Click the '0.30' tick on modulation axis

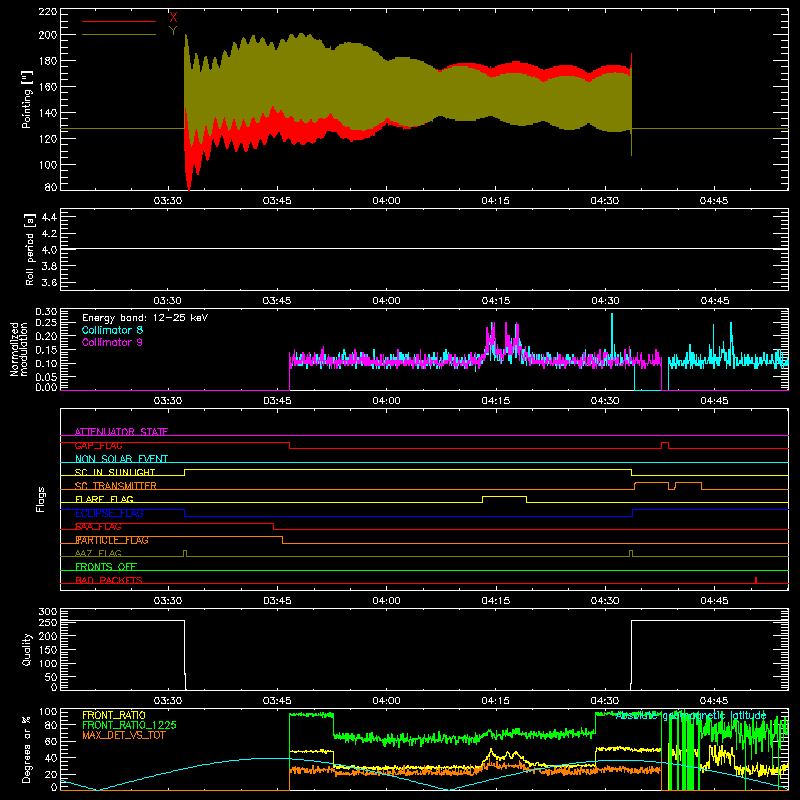46,311
